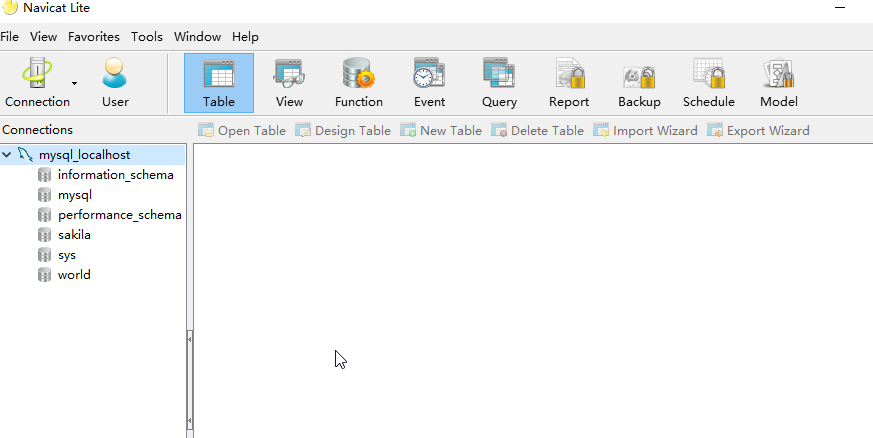The image size is (873, 438).
Task: Select the world database
Action: 74,275
